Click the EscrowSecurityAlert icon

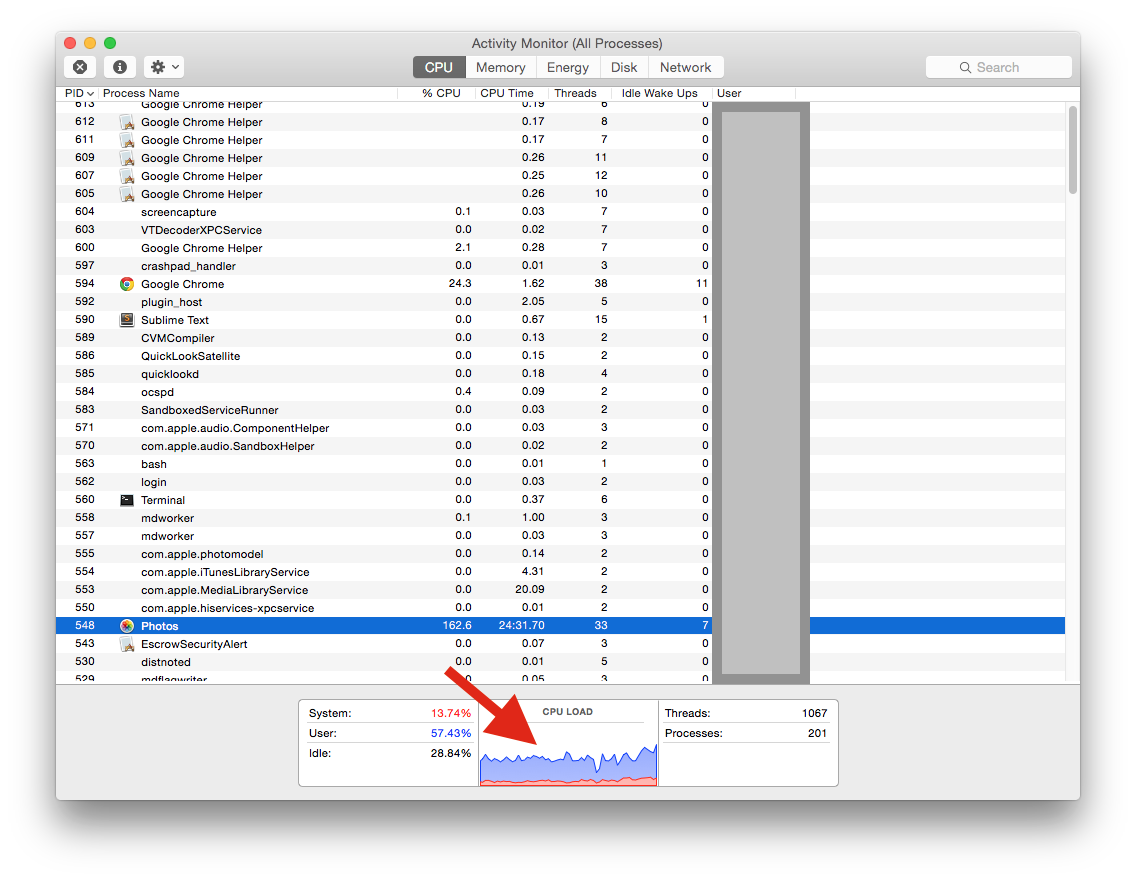click(127, 644)
